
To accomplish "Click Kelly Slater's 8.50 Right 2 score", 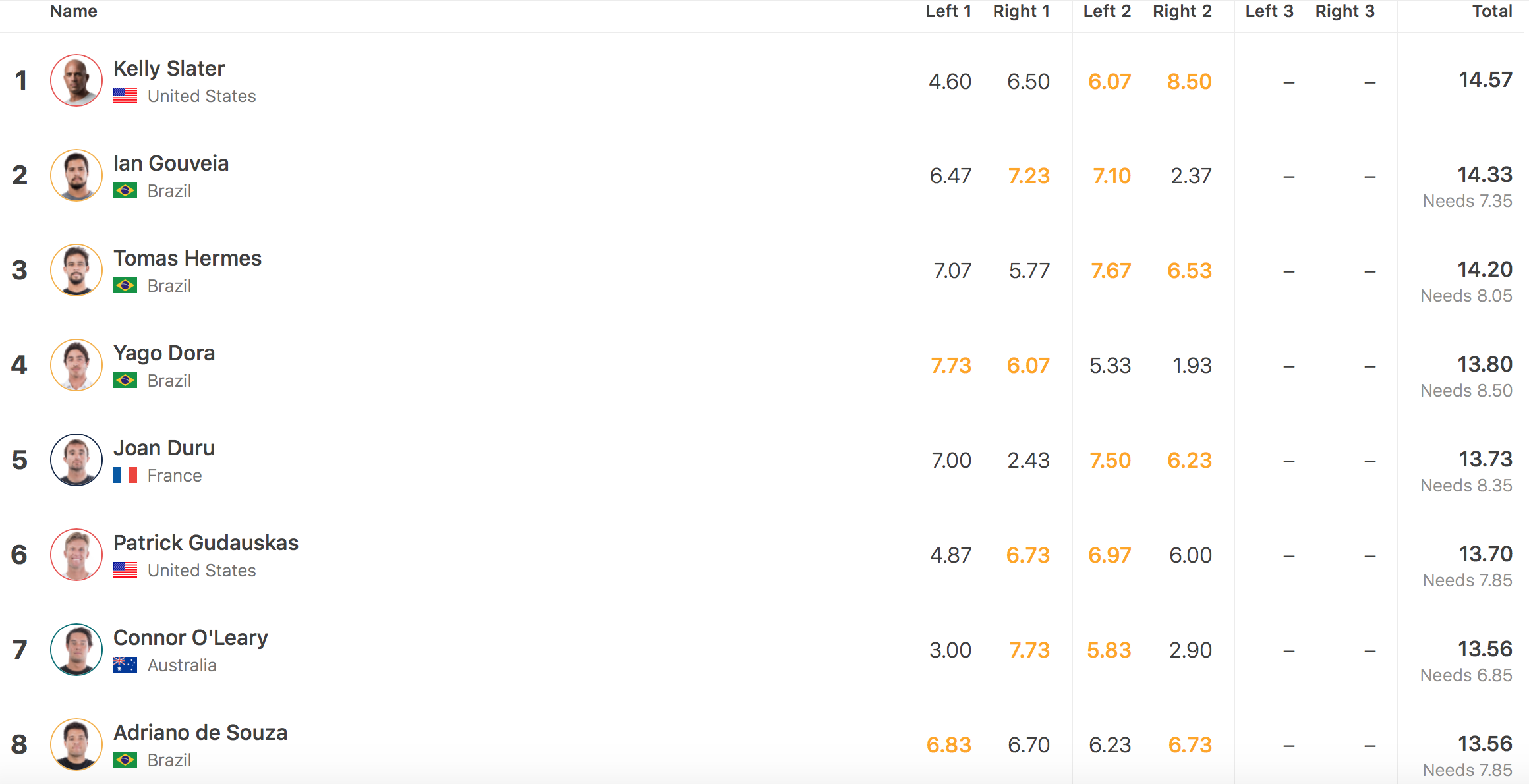I will click(x=1189, y=82).
